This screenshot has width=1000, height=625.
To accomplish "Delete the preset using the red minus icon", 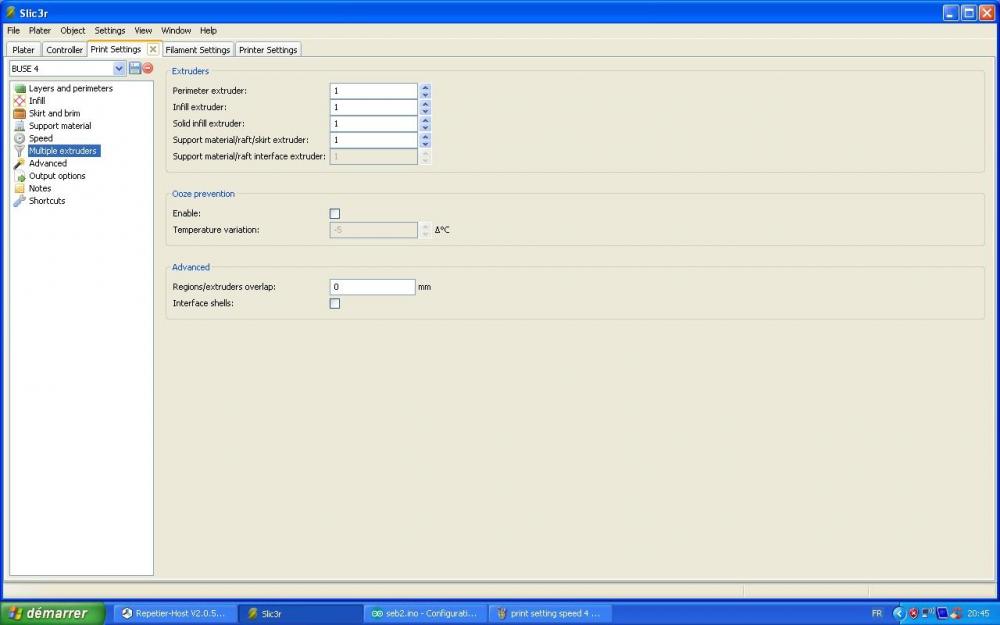I will 148,68.
